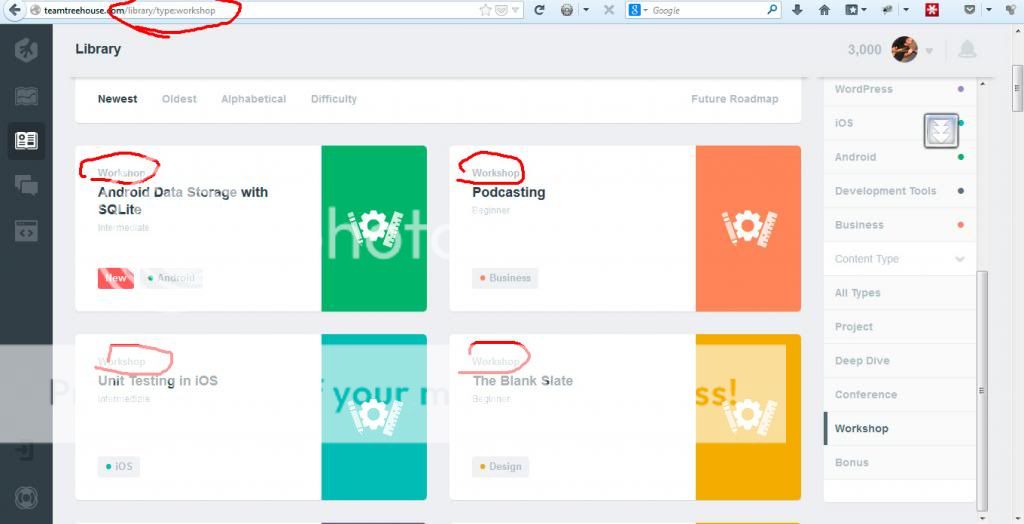Click the Treehouse logo in the sidebar
Screen dimensions: 1024x524
click(26, 50)
